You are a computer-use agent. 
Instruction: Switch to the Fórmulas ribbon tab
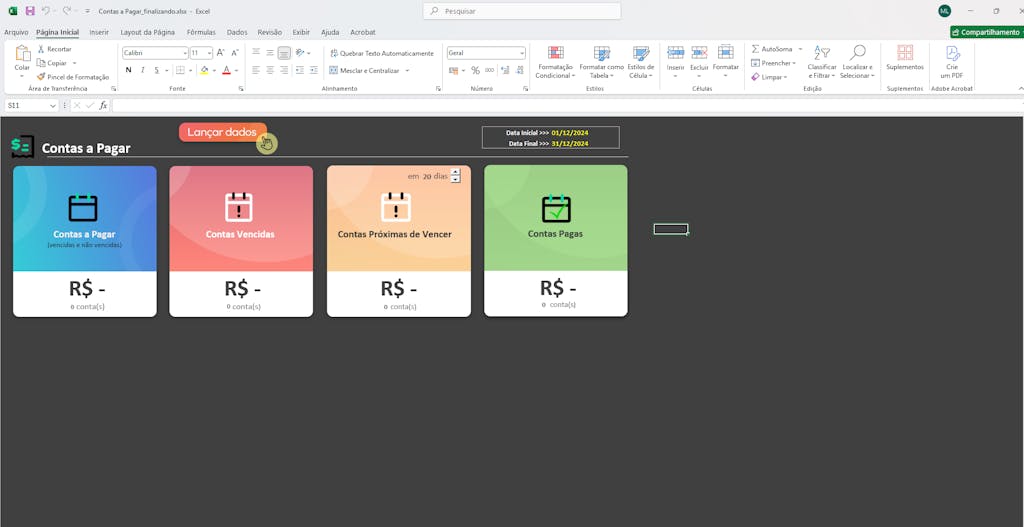pos(201,32)
